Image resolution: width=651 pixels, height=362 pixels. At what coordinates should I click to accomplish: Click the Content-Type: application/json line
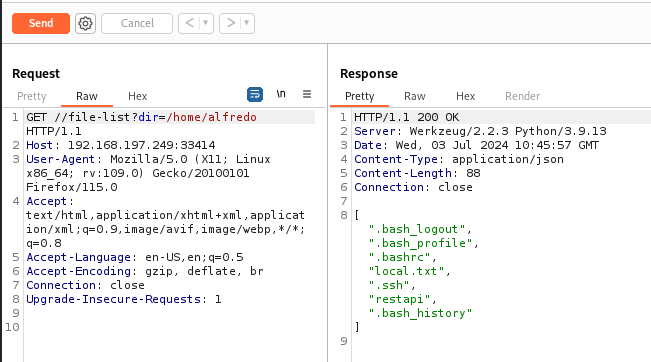459,159
